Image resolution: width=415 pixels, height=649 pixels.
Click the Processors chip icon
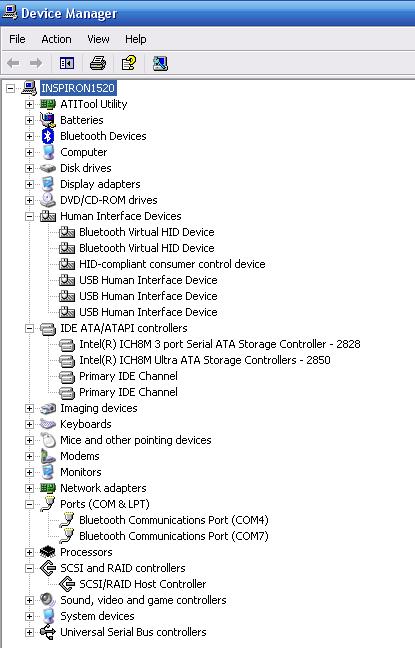pos(48,552)
